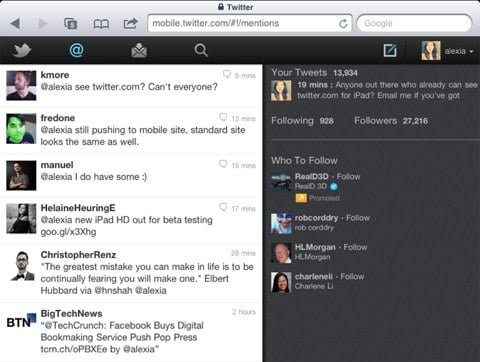Follow charleneli
Screen dimensions: 480x362
(x=352, y=277)
